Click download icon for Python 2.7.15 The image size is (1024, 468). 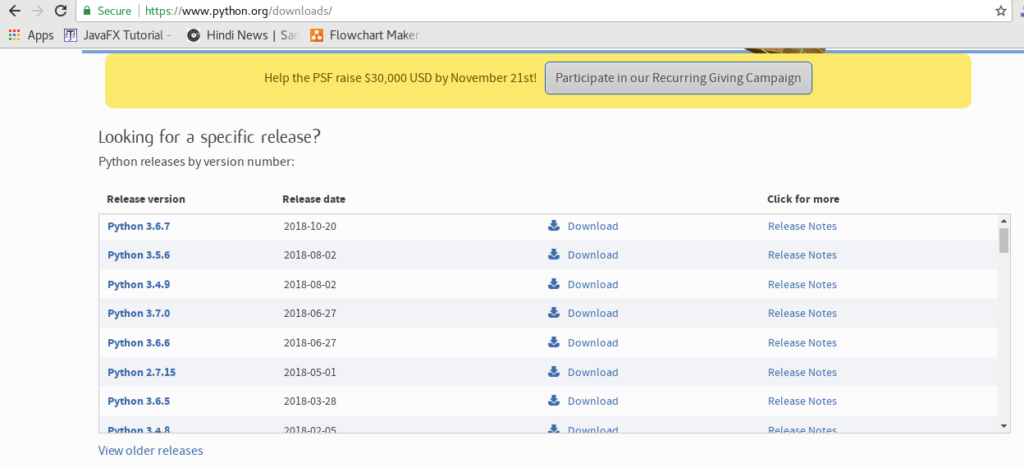(x=554, y=372)
